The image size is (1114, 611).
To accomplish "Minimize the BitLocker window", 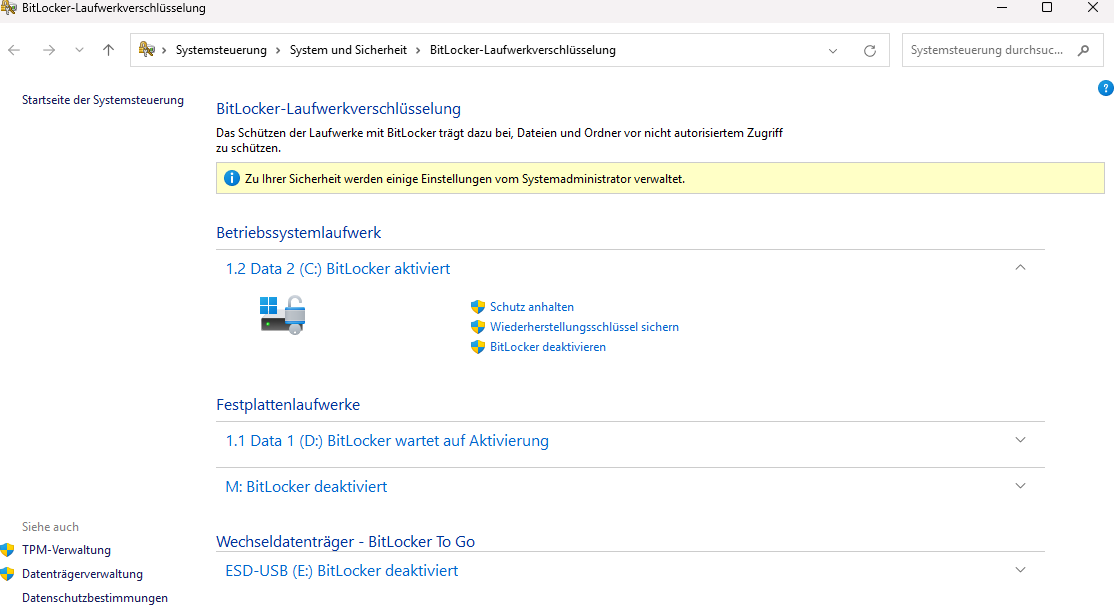I will (1002, 8).
